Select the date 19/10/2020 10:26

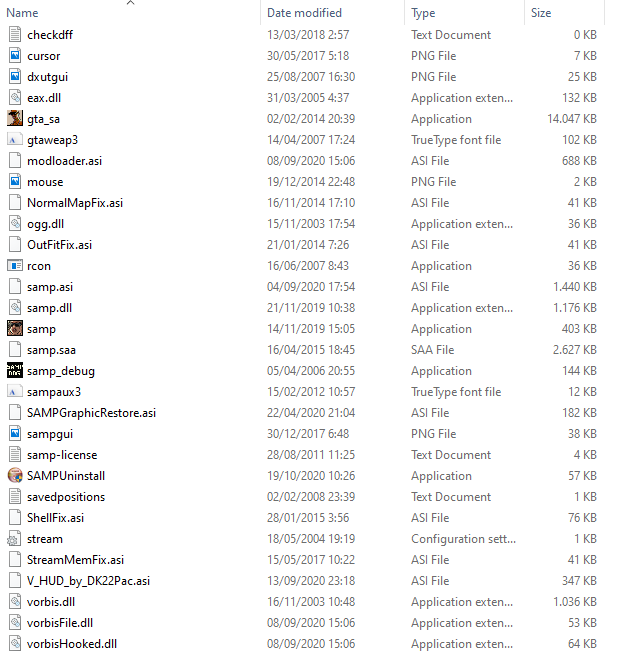tap(311, 476)
